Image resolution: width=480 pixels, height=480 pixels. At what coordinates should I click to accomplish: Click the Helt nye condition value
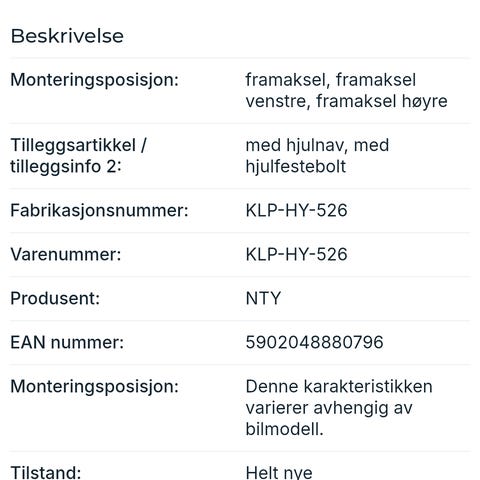[279, 472]
